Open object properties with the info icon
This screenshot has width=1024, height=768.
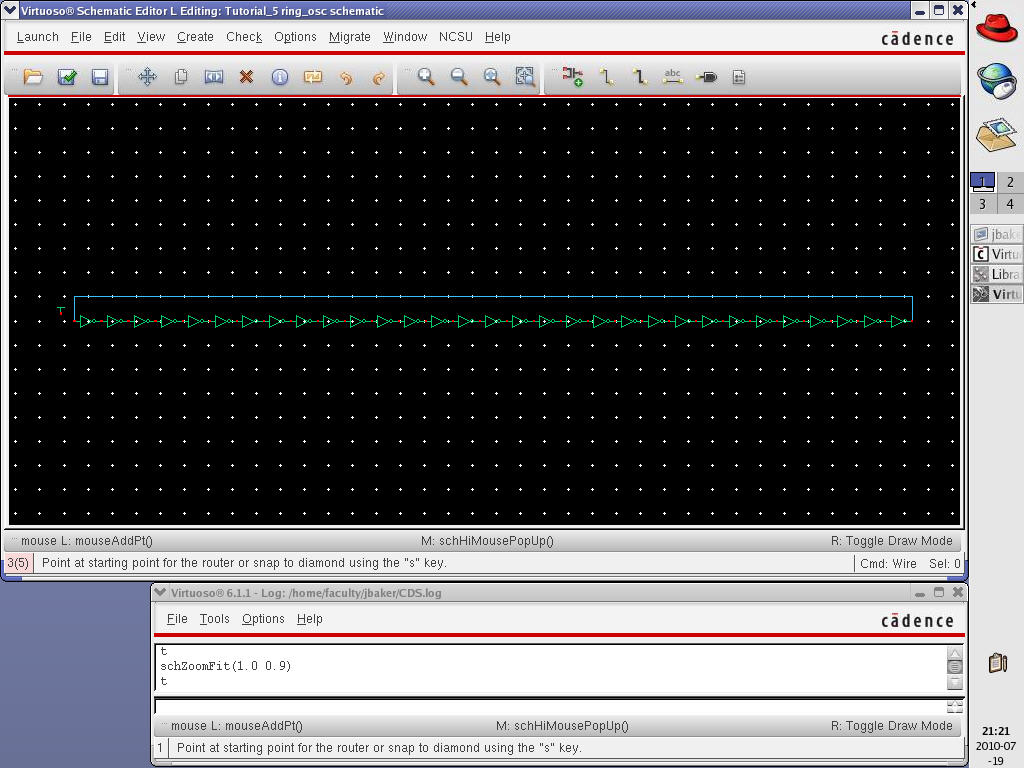coord(280,77)
